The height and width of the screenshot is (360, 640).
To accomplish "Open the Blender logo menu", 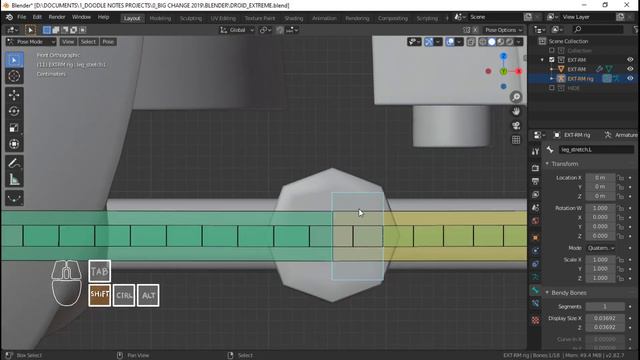I will coord(9,17).
